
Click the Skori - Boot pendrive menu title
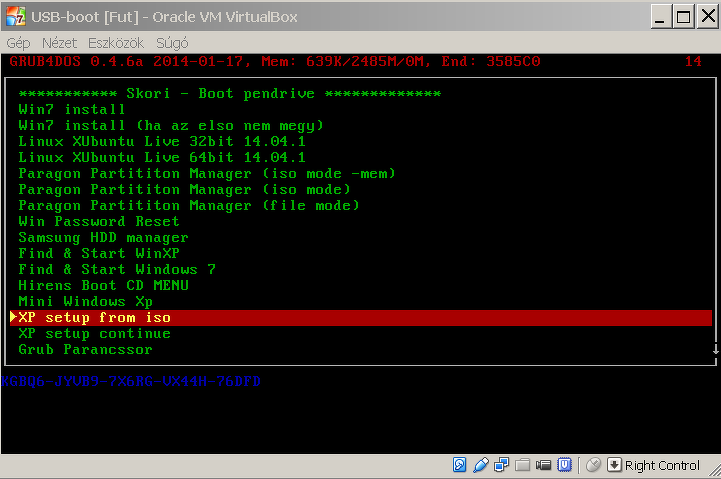pyautogui.click(x=230, y=94)
